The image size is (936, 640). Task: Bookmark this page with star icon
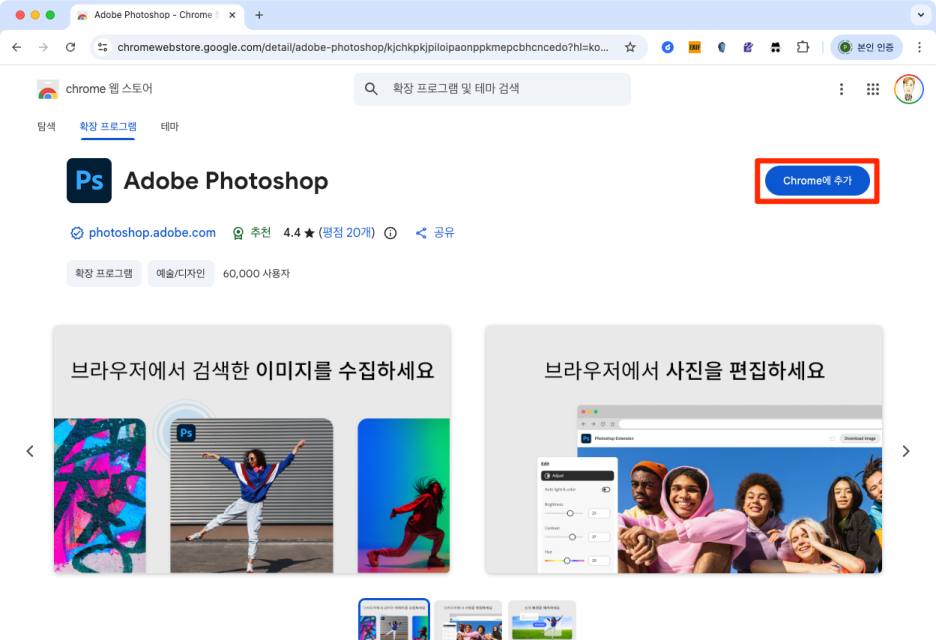tap(630, 47)
